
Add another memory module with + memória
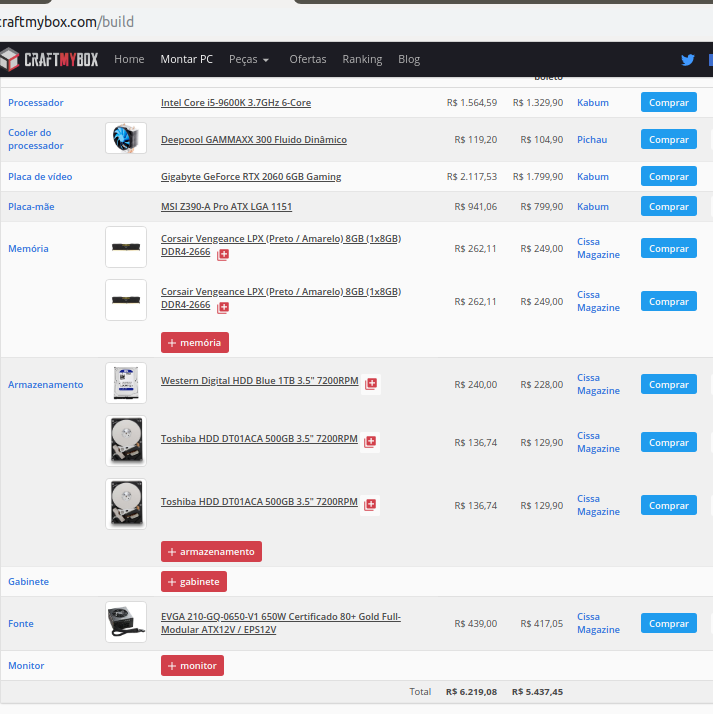point(195,342)
